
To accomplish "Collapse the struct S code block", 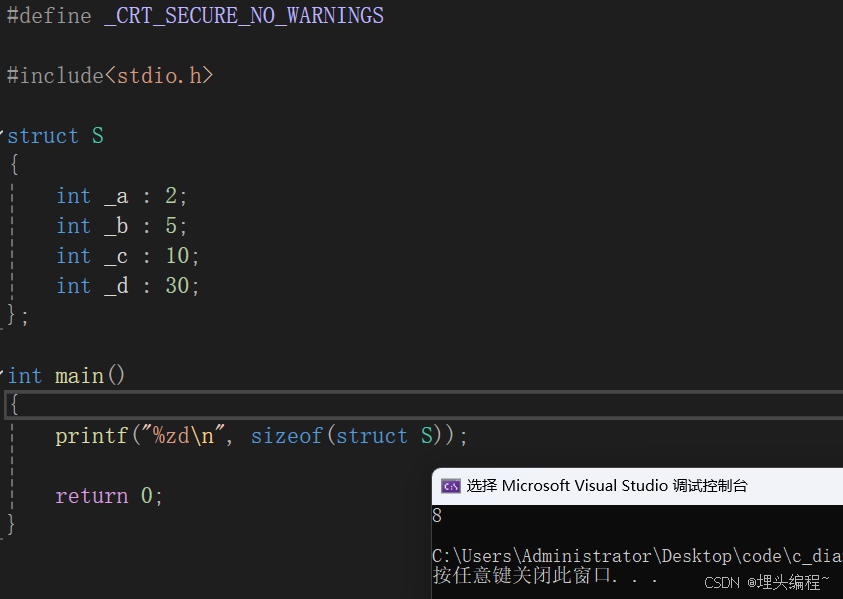I will tap(2, 131).
